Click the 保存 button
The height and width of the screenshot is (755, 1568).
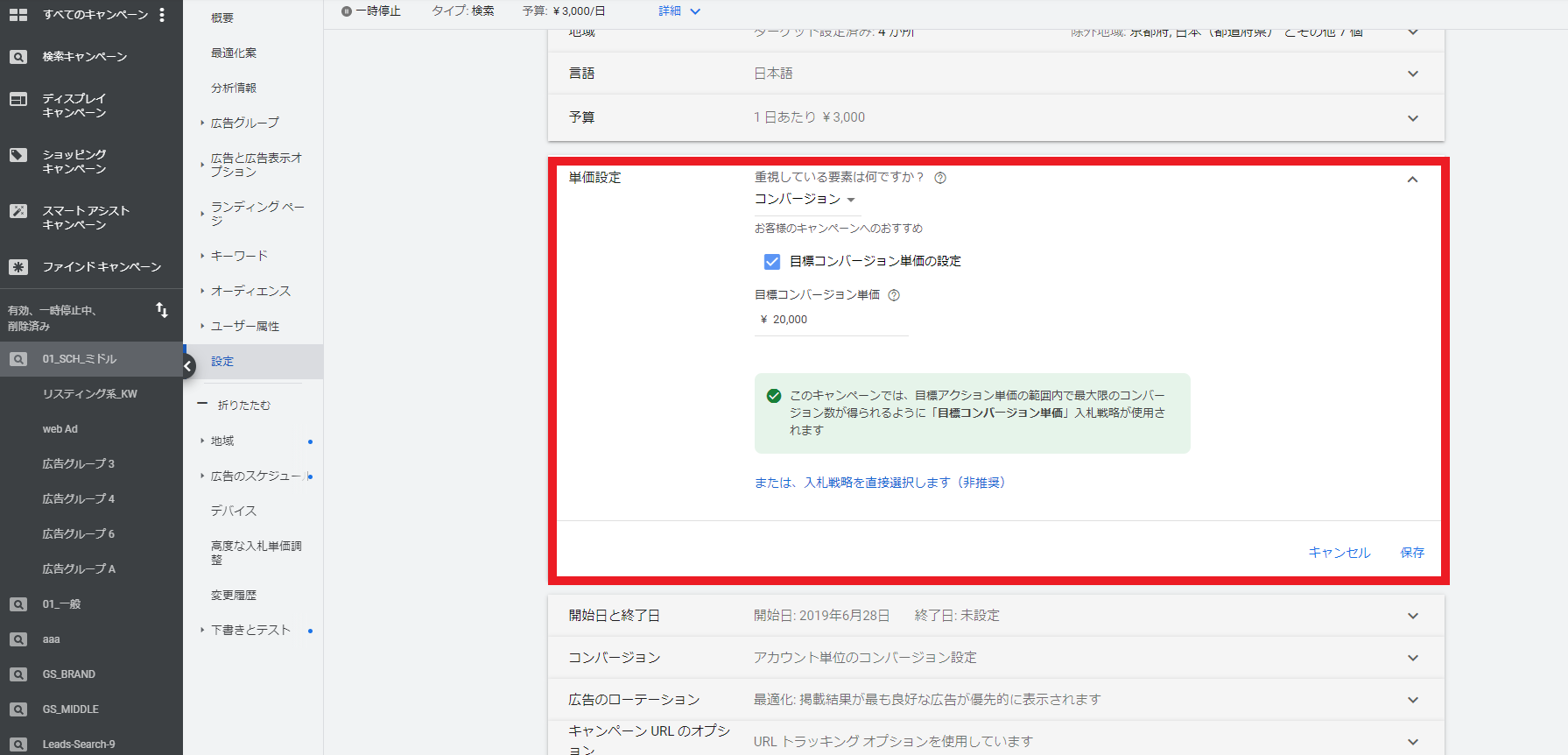[x=1412, y=553]
